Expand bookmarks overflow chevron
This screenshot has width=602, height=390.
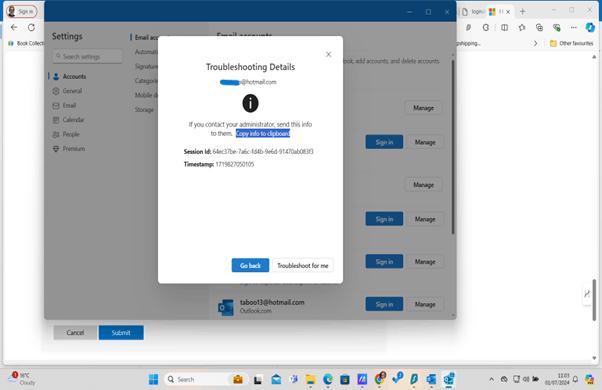(x=536, y=43)
